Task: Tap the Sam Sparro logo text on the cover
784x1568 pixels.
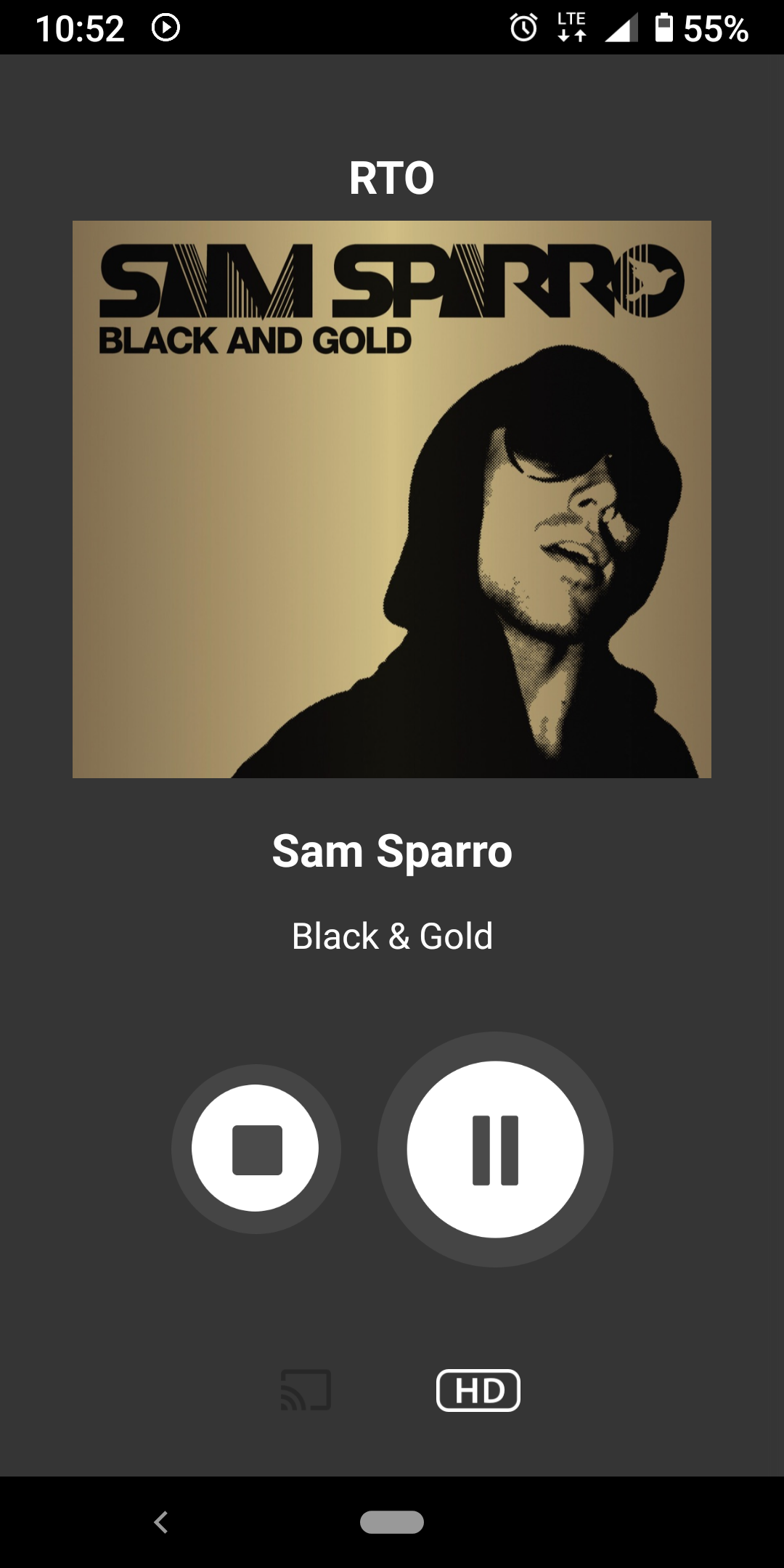Action: pyautogui.click(x=392, y=281)
